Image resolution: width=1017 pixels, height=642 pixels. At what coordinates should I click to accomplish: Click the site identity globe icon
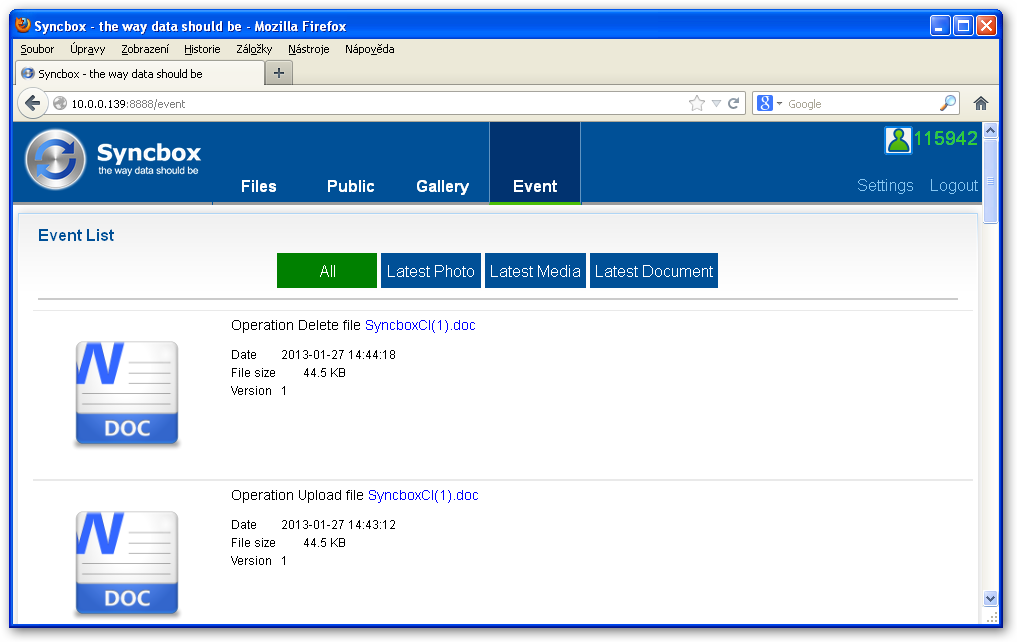60,103
